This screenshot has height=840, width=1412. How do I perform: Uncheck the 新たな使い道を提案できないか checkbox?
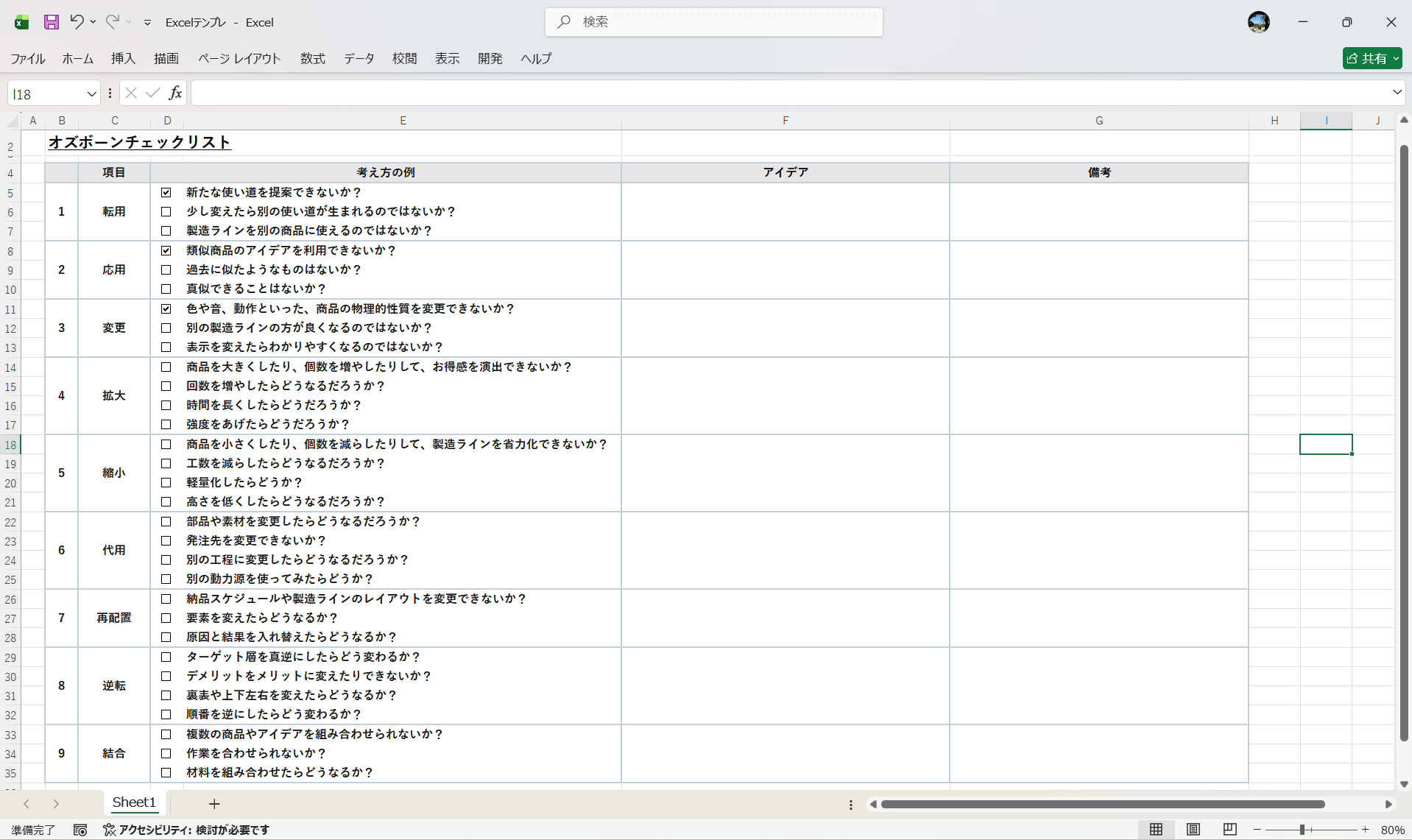[x=166, y=192]
